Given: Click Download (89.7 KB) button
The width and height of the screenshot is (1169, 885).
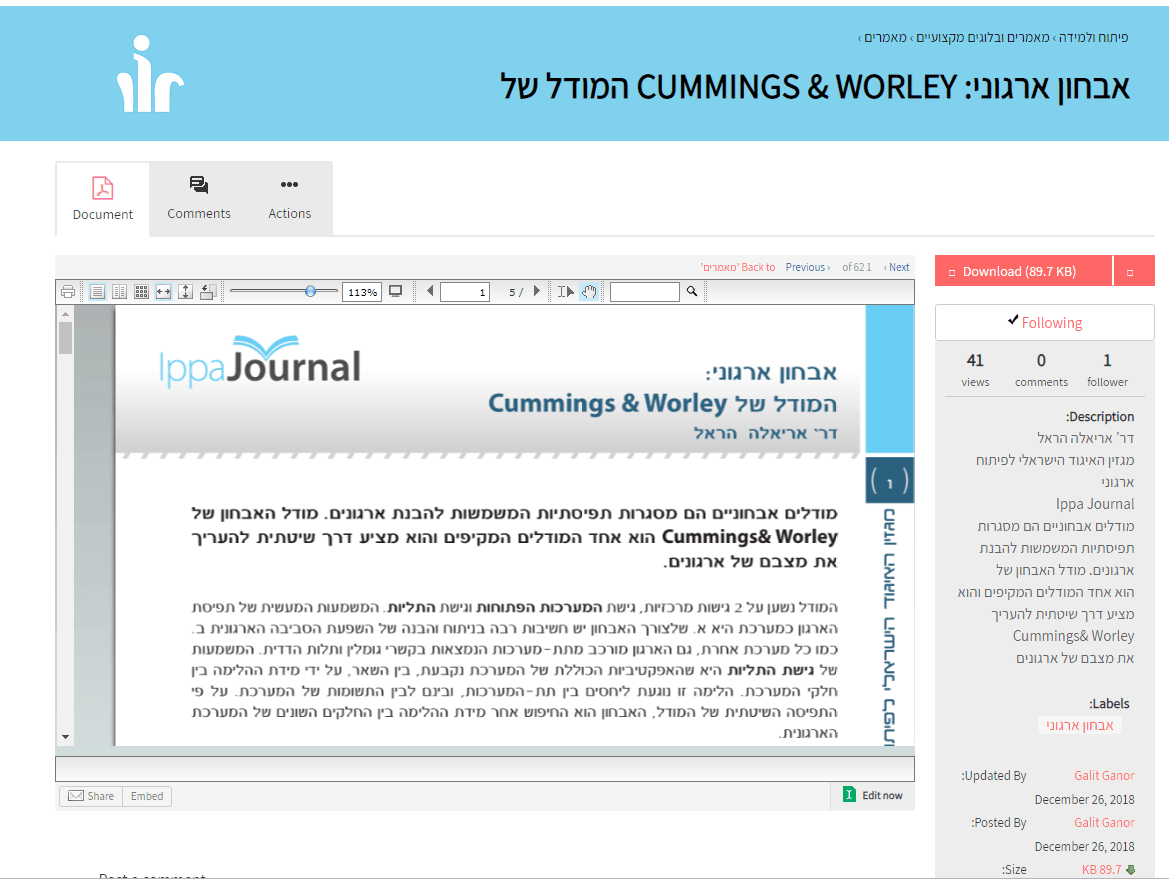Looking at the screenshot, I should 1023,271.
